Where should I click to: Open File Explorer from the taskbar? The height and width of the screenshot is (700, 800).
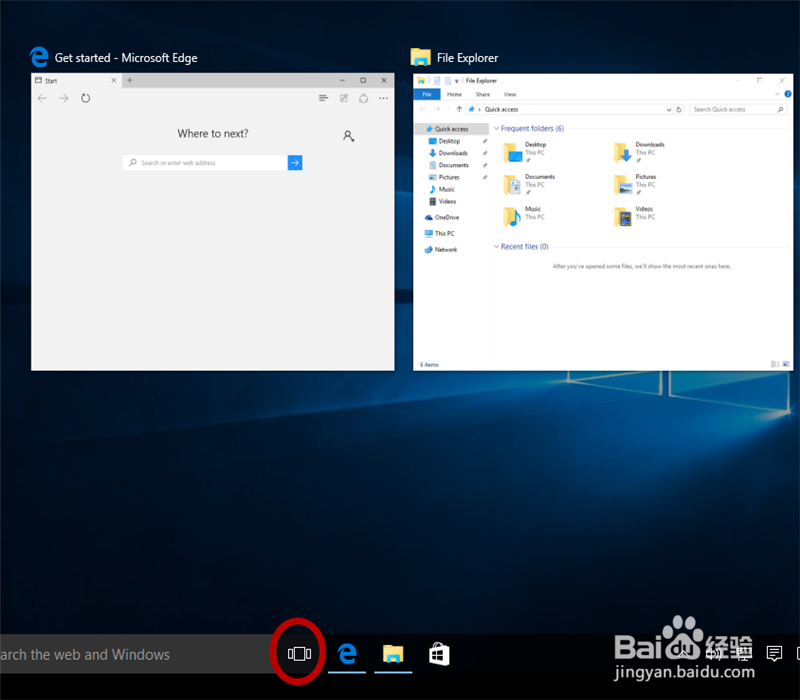pos(393,654)
